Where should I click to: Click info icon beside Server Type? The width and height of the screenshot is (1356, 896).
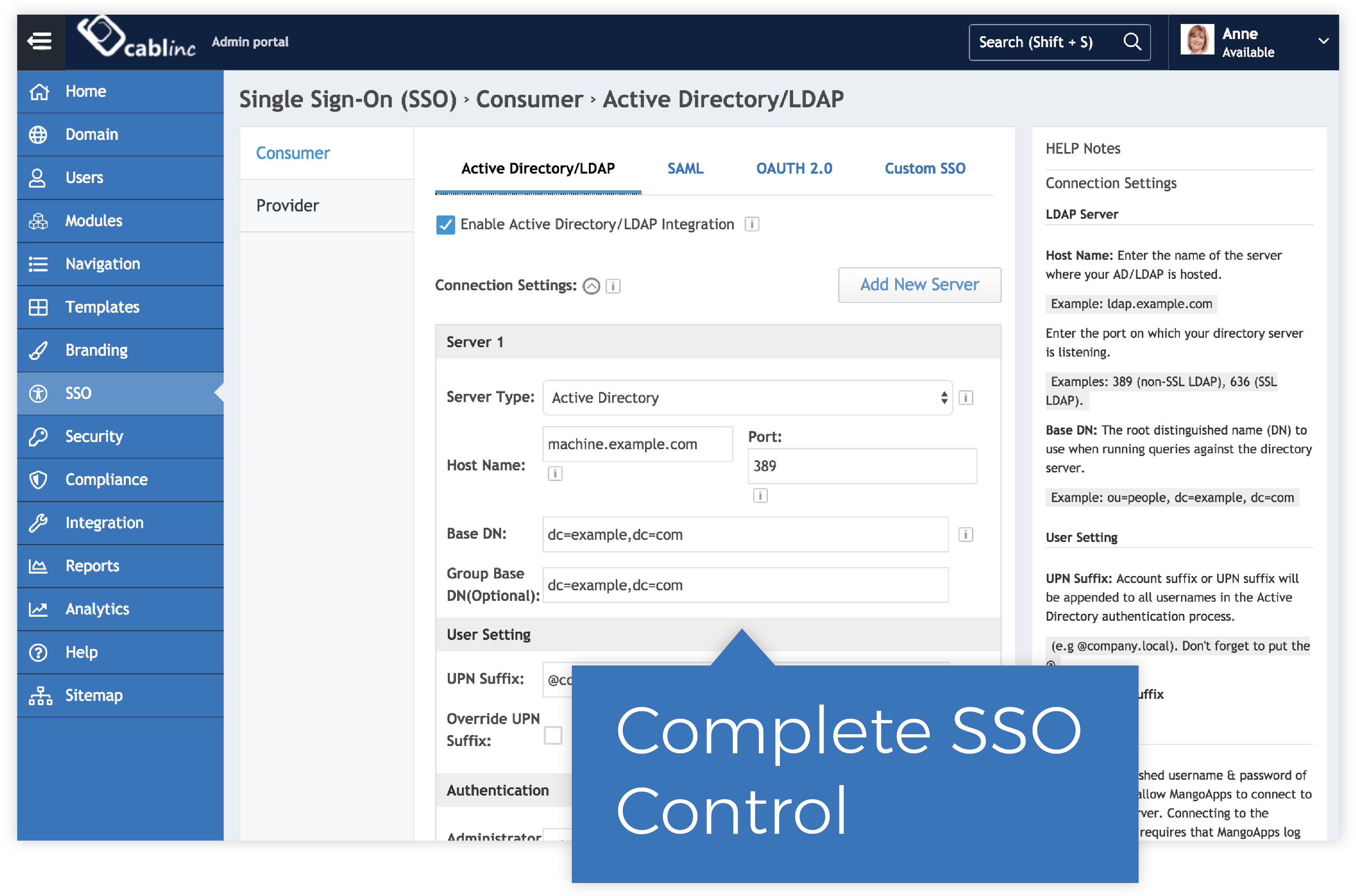click(966, 398)
